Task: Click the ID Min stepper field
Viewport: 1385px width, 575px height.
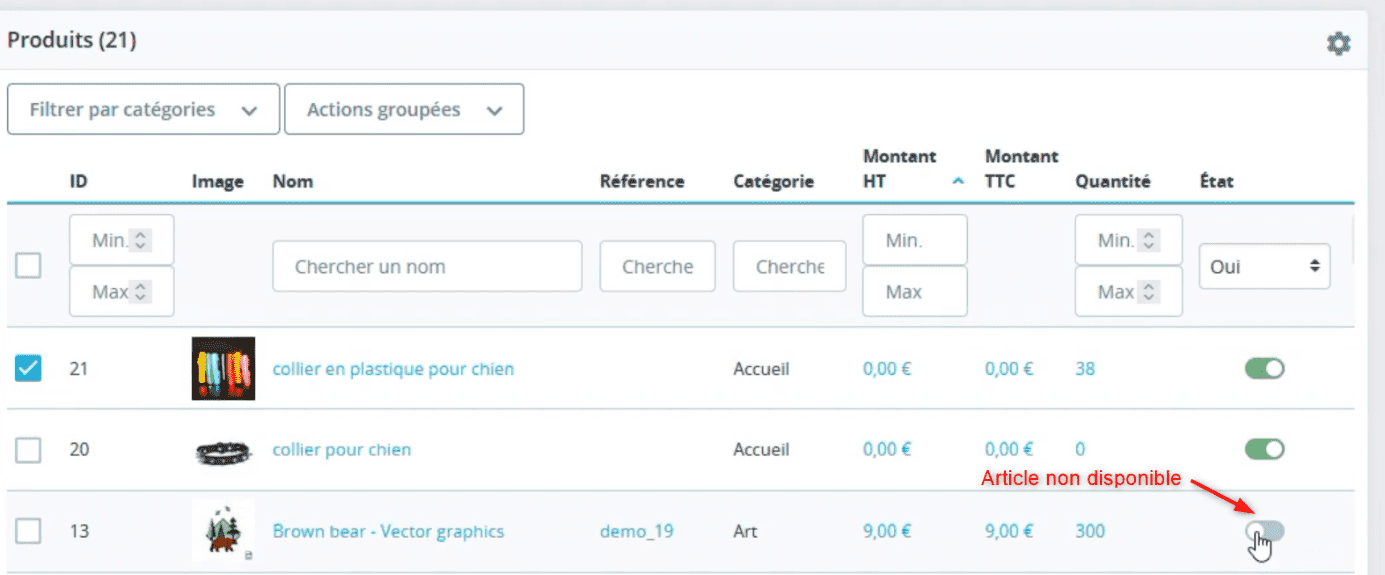Action: coord(122,240)
